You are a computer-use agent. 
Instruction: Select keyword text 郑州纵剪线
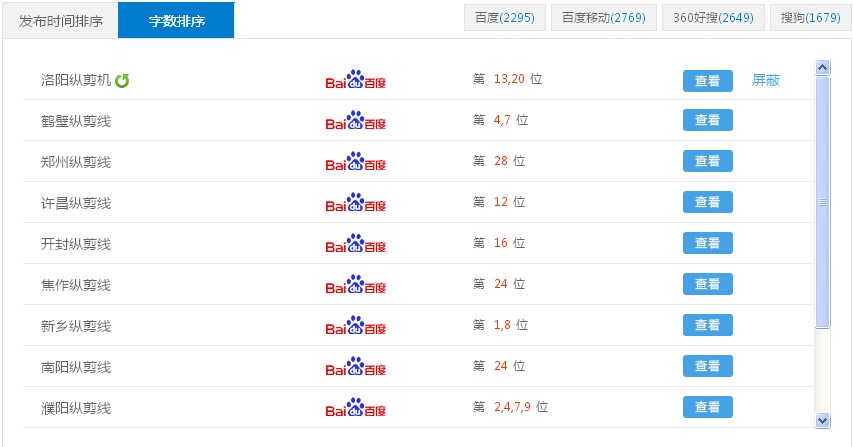pyautogui.click(x=76, y=162)
